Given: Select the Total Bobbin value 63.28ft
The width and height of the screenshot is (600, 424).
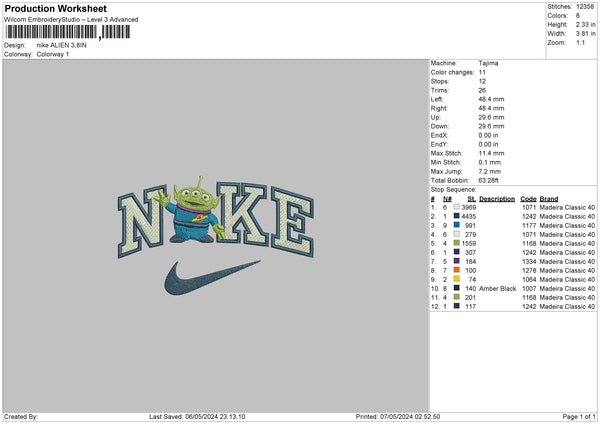Looking at the screenshot, I should (x=488, y=180).
